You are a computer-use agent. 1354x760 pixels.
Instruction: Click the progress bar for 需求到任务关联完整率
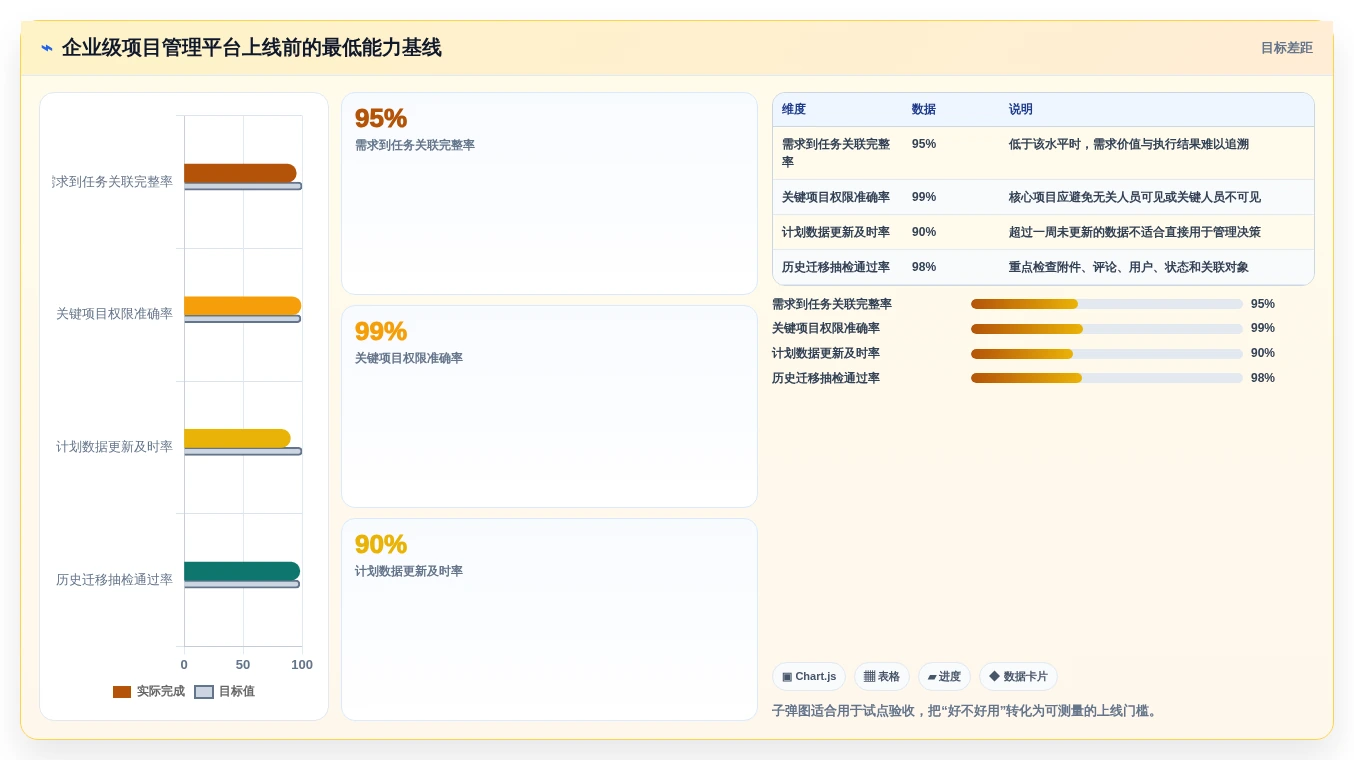1107,304
